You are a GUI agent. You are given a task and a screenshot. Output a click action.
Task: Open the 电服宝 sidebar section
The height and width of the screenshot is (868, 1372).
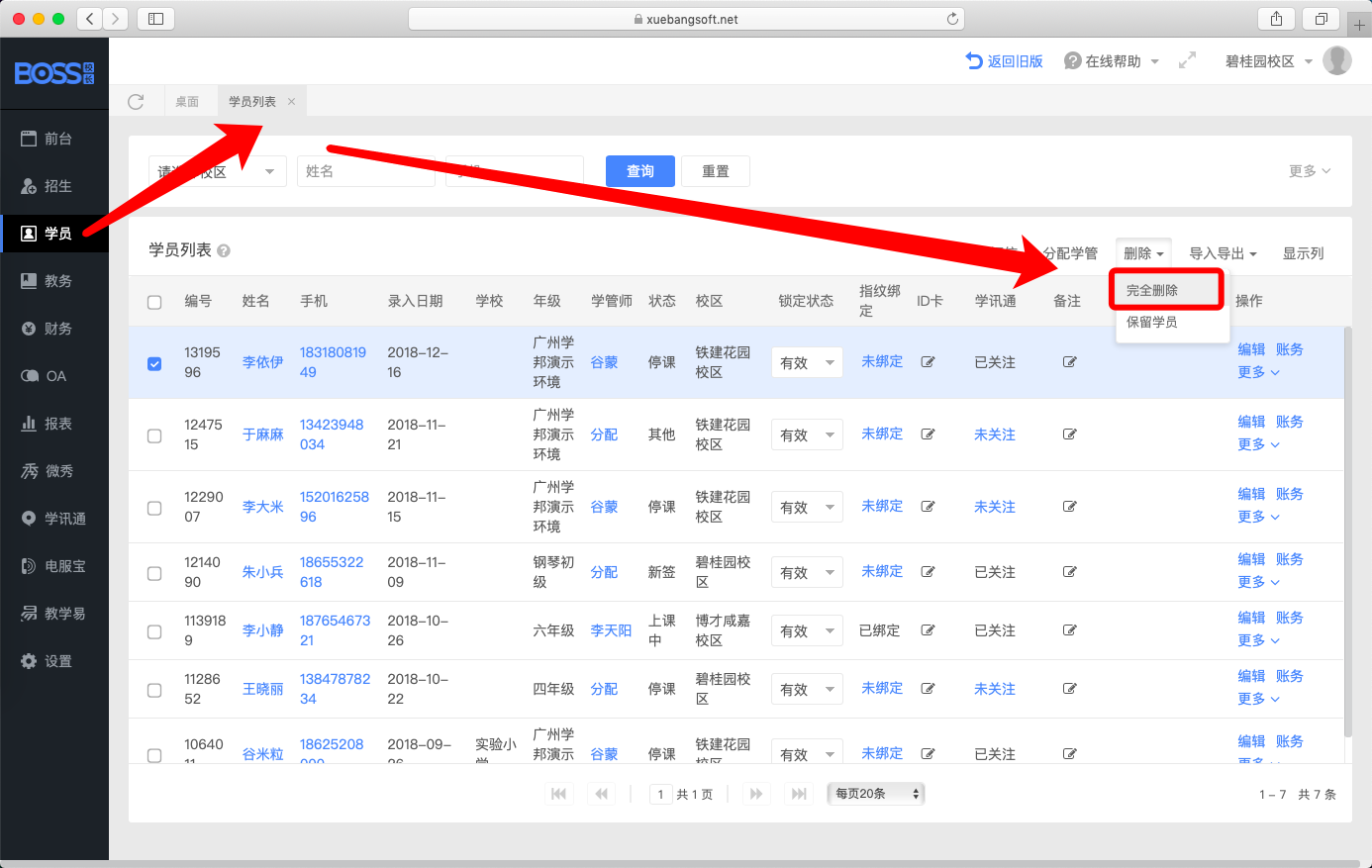[53, 566]
